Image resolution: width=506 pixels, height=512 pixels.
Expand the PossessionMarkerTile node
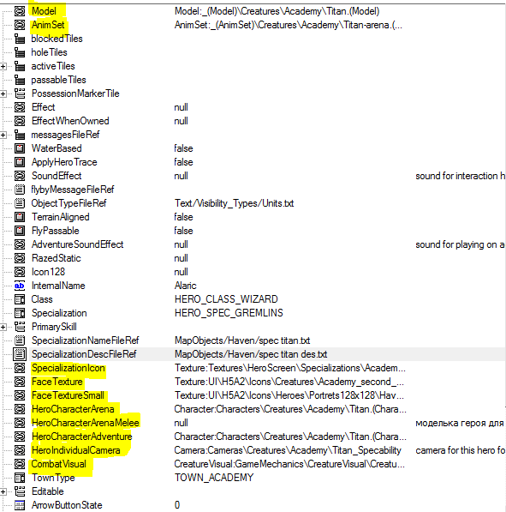click(x=3, y=94)
